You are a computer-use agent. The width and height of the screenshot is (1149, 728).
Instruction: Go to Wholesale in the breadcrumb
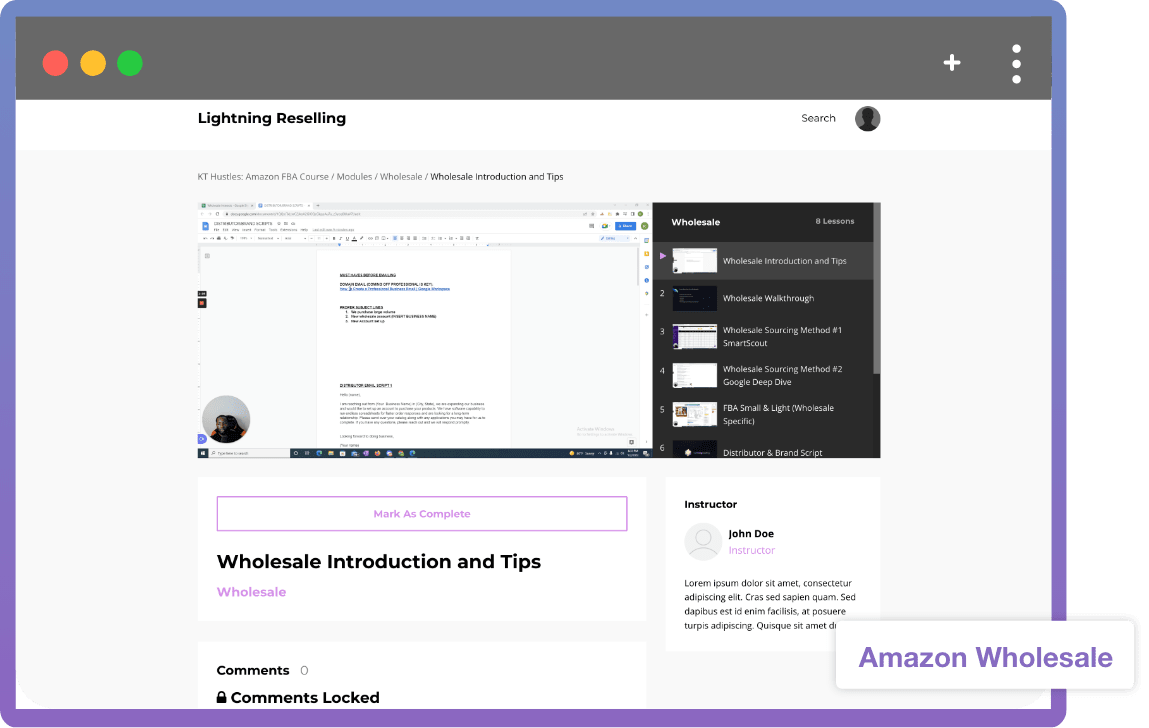(x=401, y=177)
